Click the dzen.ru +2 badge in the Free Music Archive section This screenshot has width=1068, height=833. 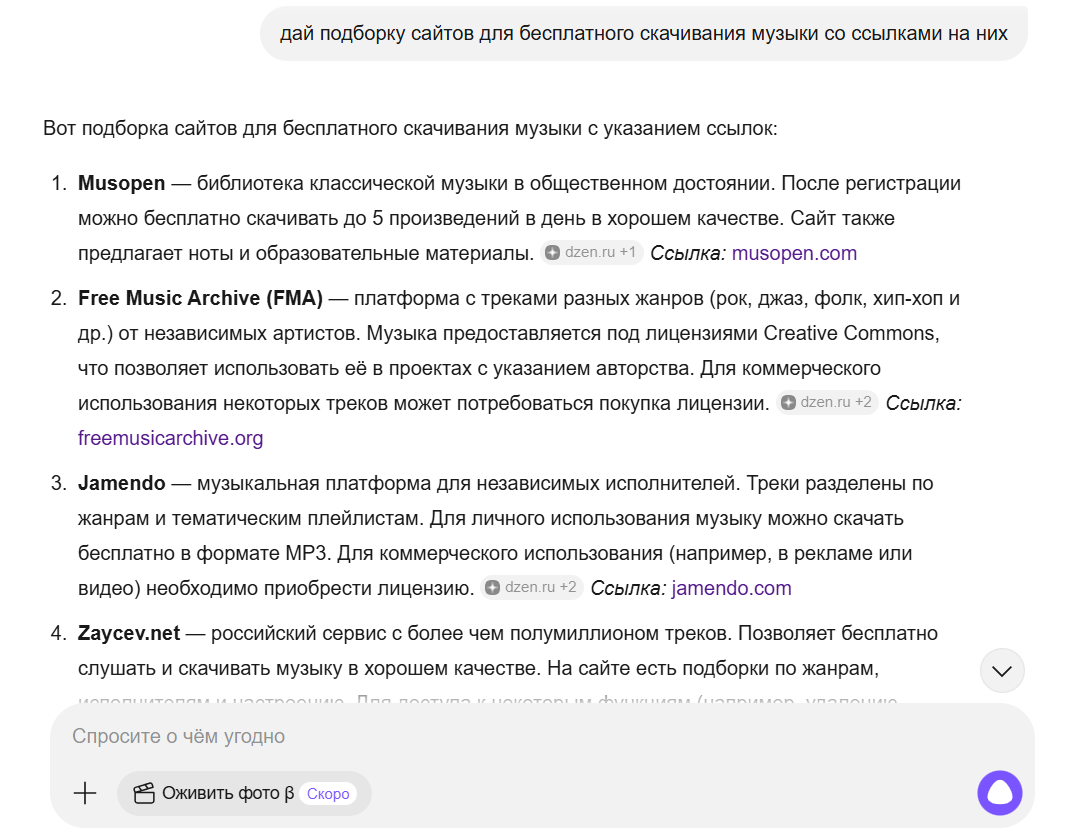(x=827, y=402)
